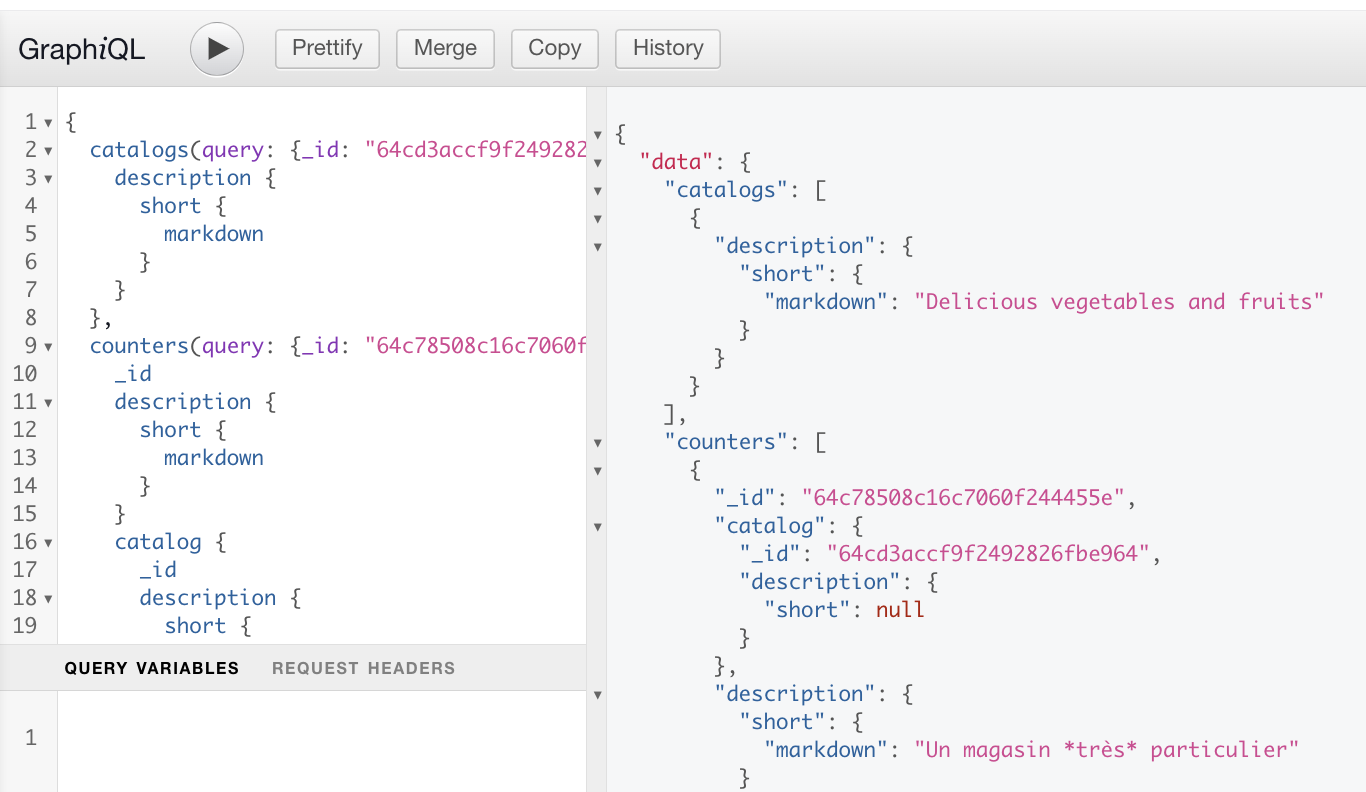The image size is (1366, 792).
Task: Open the History panel
Action: click(x=667, y=48)
